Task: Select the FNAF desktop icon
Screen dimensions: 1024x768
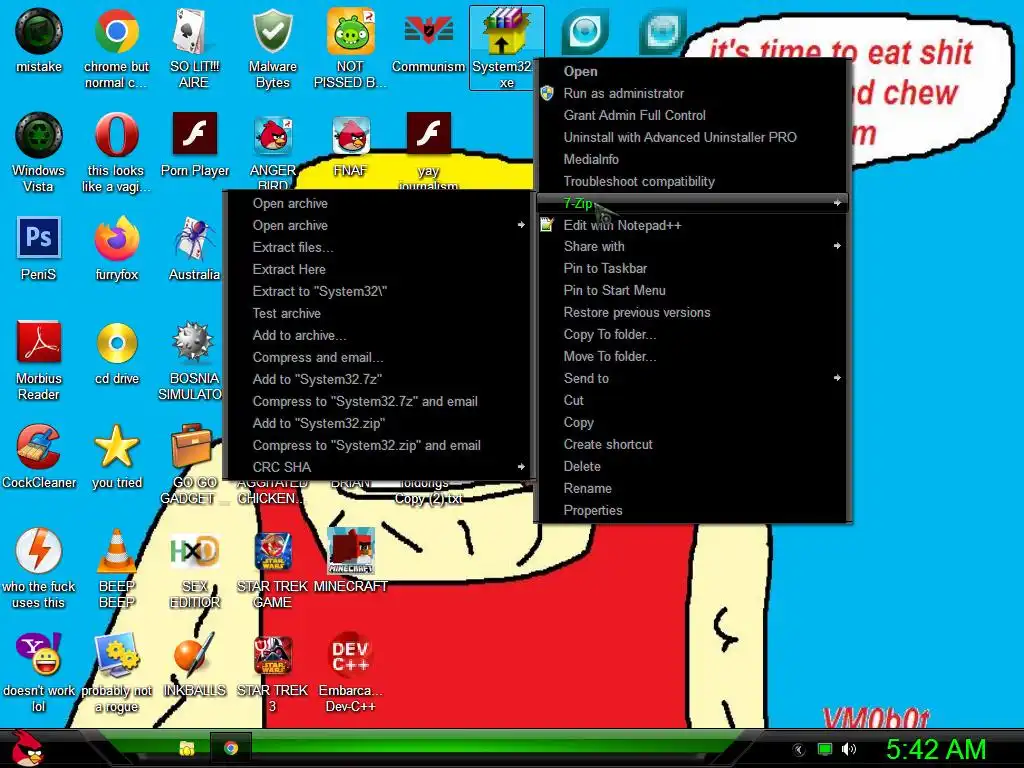Action: (350, 135)
